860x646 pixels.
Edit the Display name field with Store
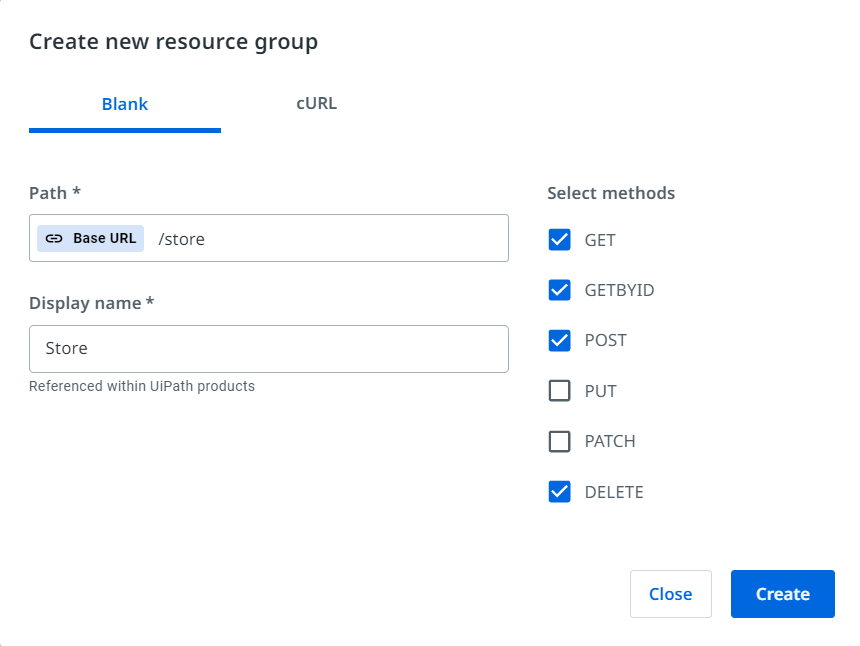[x=269, y=349]
